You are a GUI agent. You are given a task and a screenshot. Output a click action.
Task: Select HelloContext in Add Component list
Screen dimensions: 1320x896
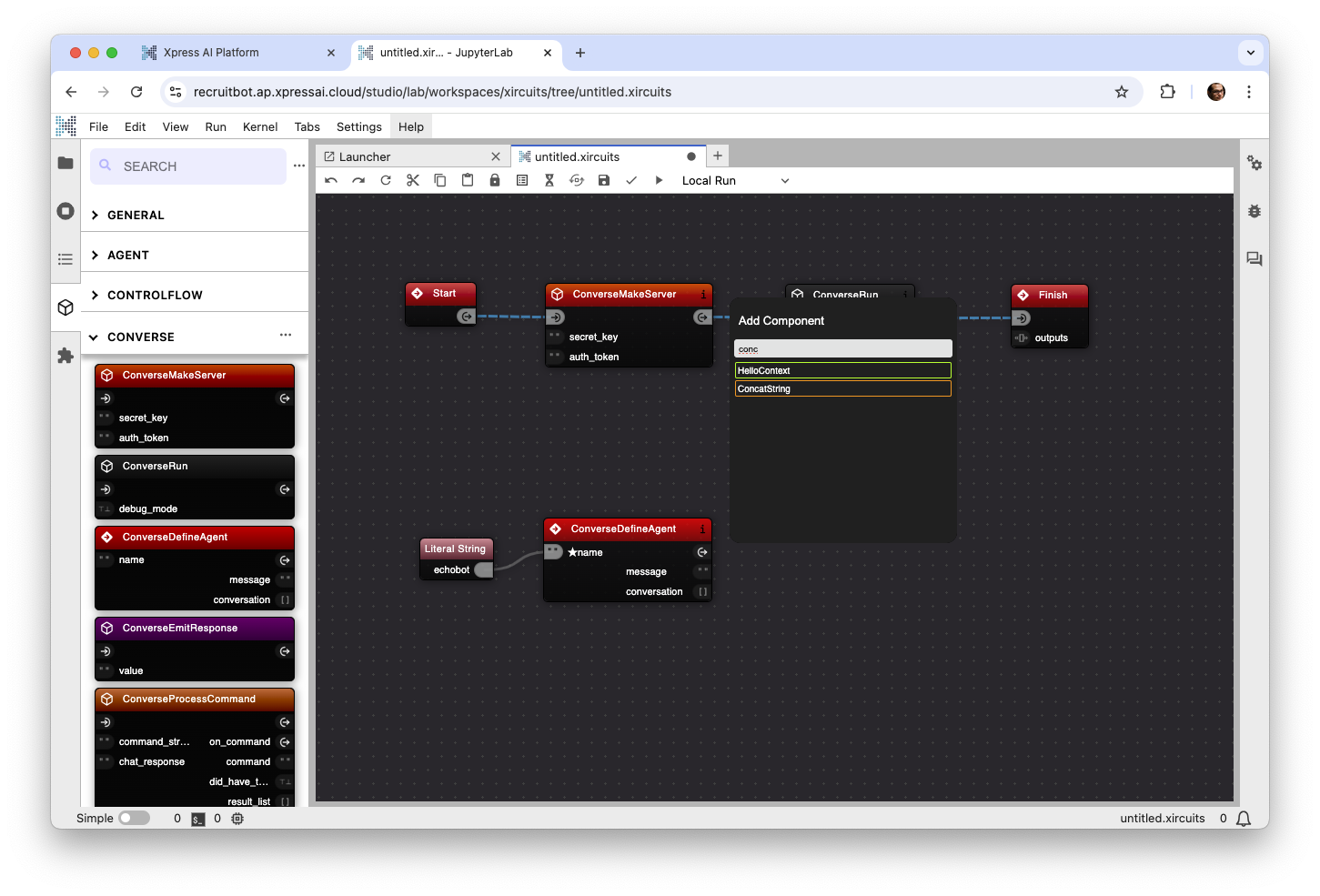click(843, 370)
